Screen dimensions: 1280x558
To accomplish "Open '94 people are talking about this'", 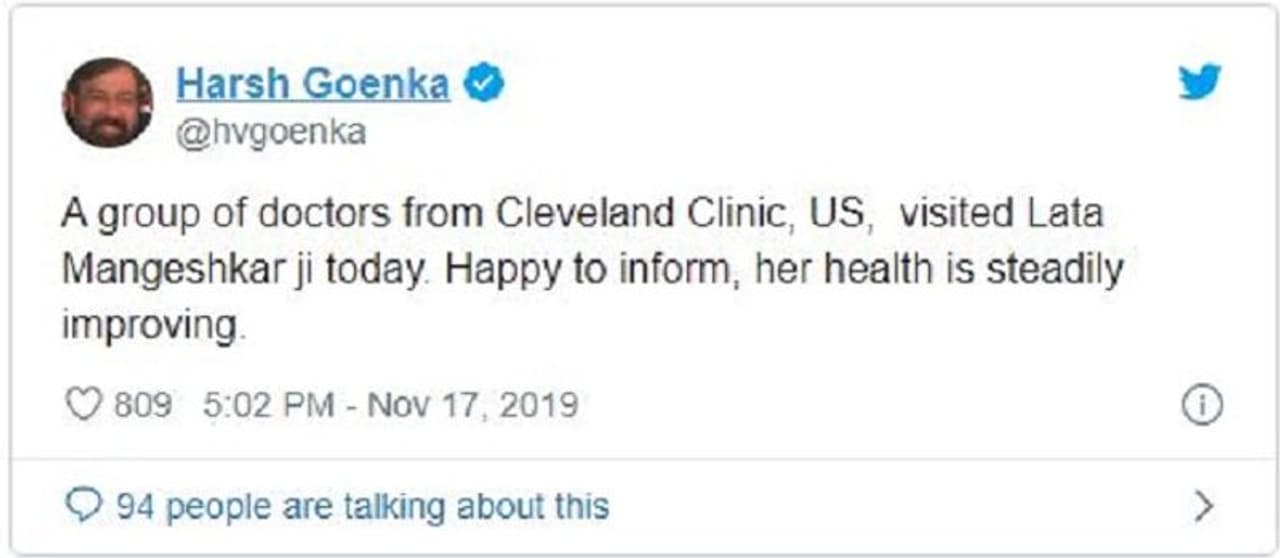I will click(362, 506).
